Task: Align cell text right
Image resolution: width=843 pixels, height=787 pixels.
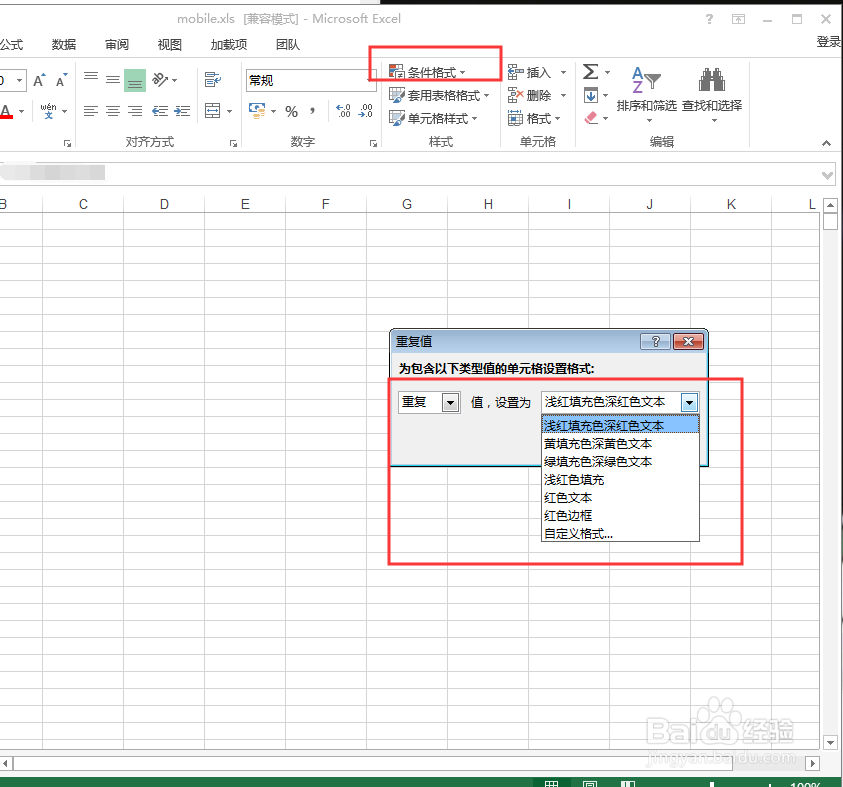Action: click(x=135, y=111)
